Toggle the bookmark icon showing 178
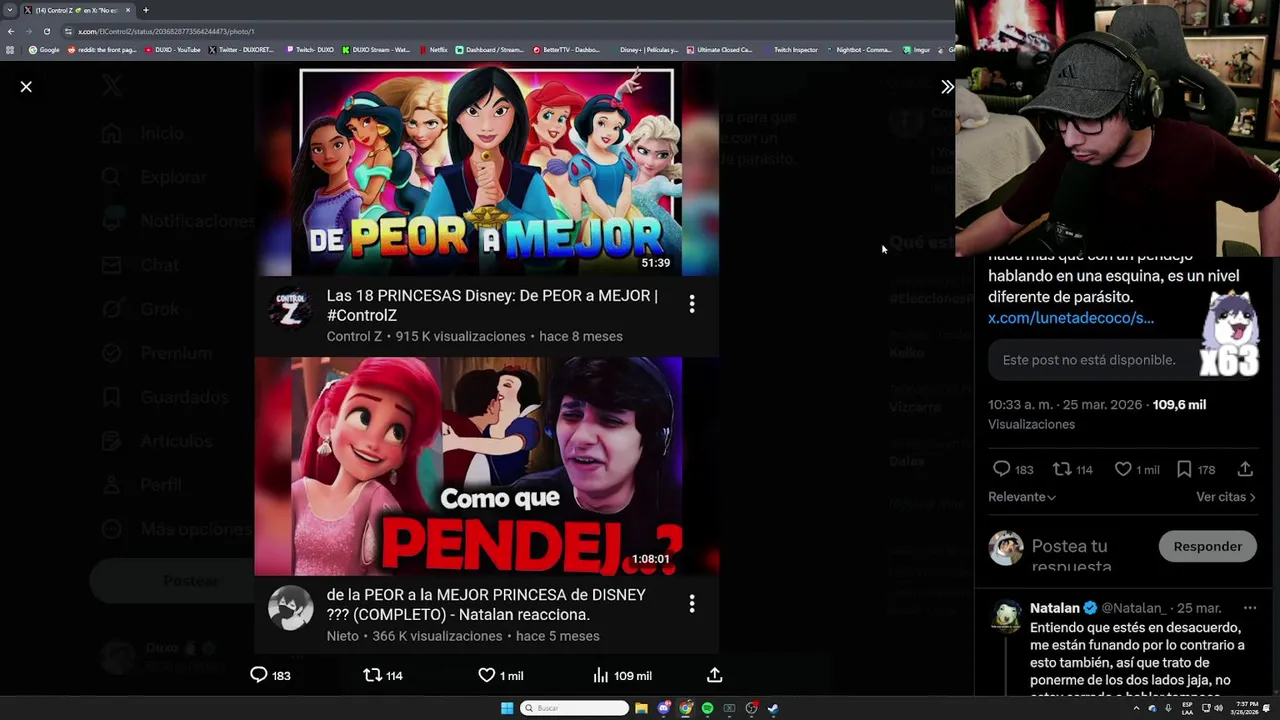Screen dimensions: 1280x720 point(1184,469)
